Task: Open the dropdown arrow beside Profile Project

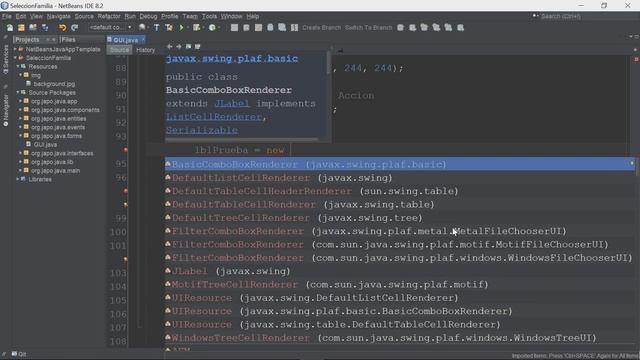Action: [219, 28]
